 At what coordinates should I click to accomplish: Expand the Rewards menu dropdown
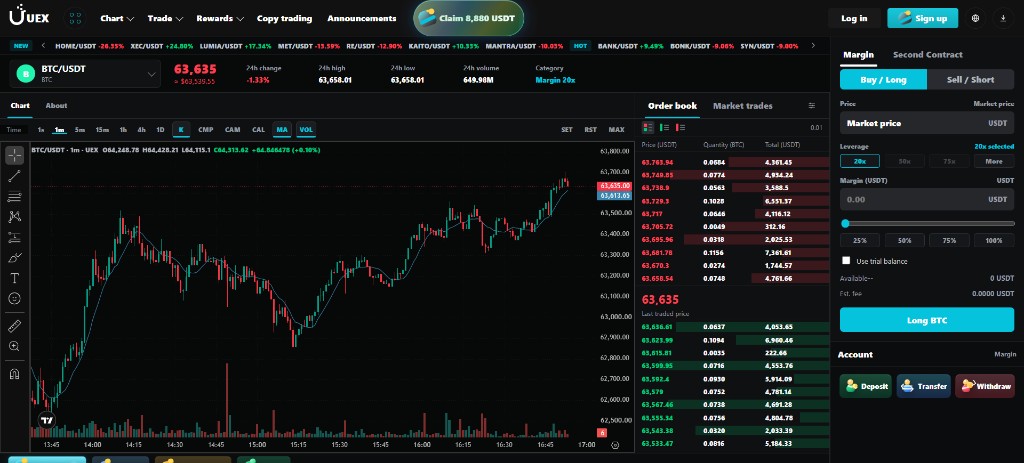point(220,18)
